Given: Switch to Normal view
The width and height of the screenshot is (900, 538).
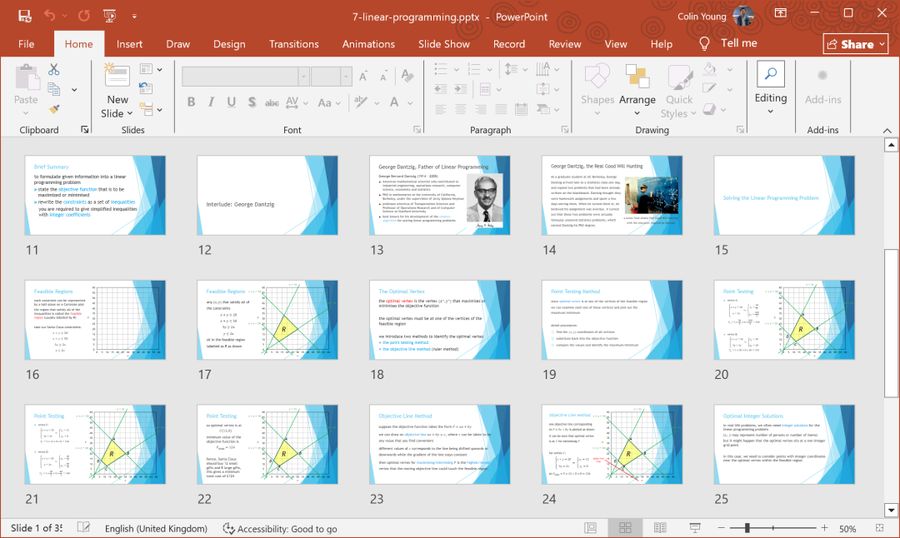Looking at the screenshot, I should point(593,528).
